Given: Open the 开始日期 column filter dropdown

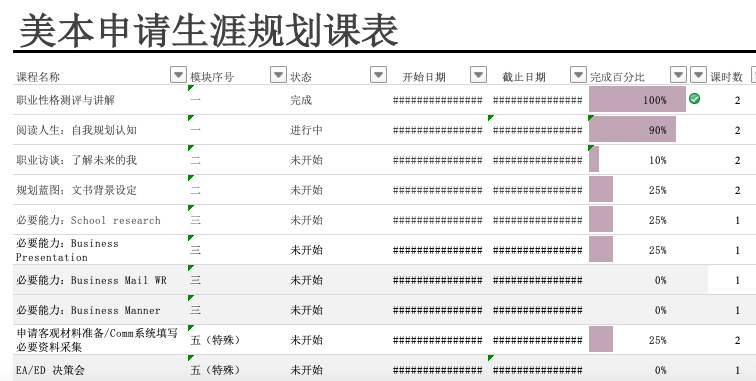Looking at the screenshot, I should (x=478, y=75).
